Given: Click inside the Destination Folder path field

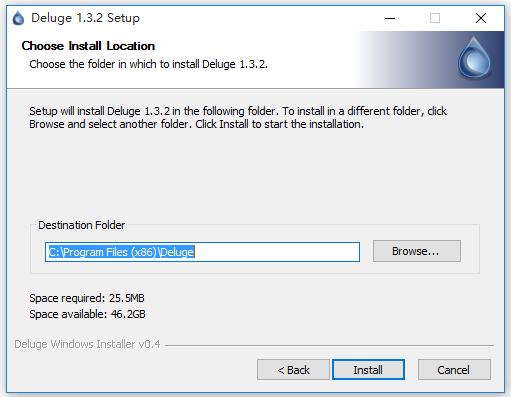Looking at the screenshot, I should [x=202, y=252].
